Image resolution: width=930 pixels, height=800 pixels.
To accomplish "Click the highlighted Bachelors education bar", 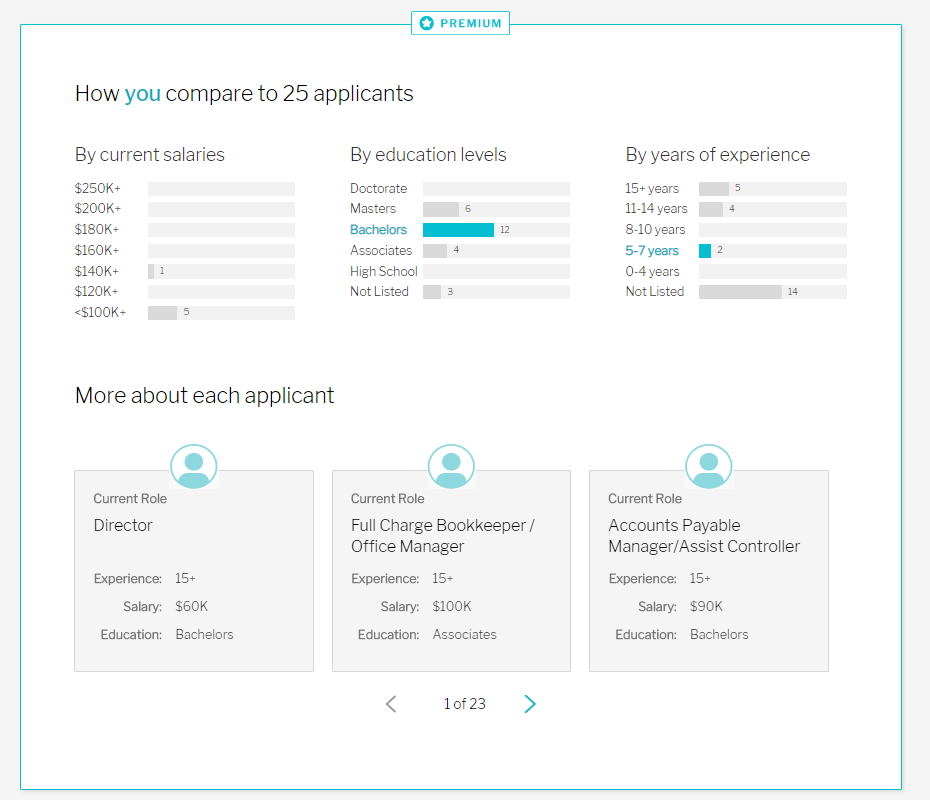I will pos(458,230).
